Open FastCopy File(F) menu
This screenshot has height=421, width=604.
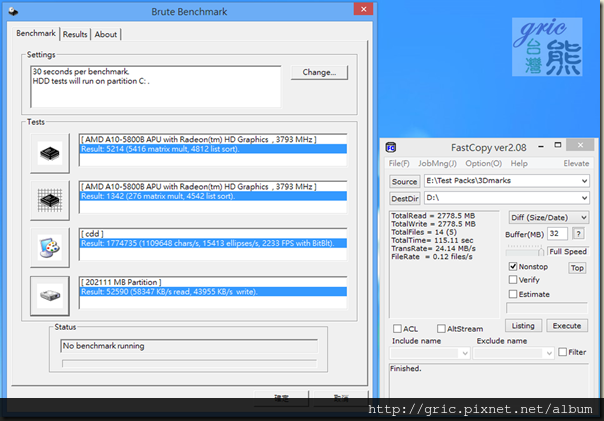point(399,163)
